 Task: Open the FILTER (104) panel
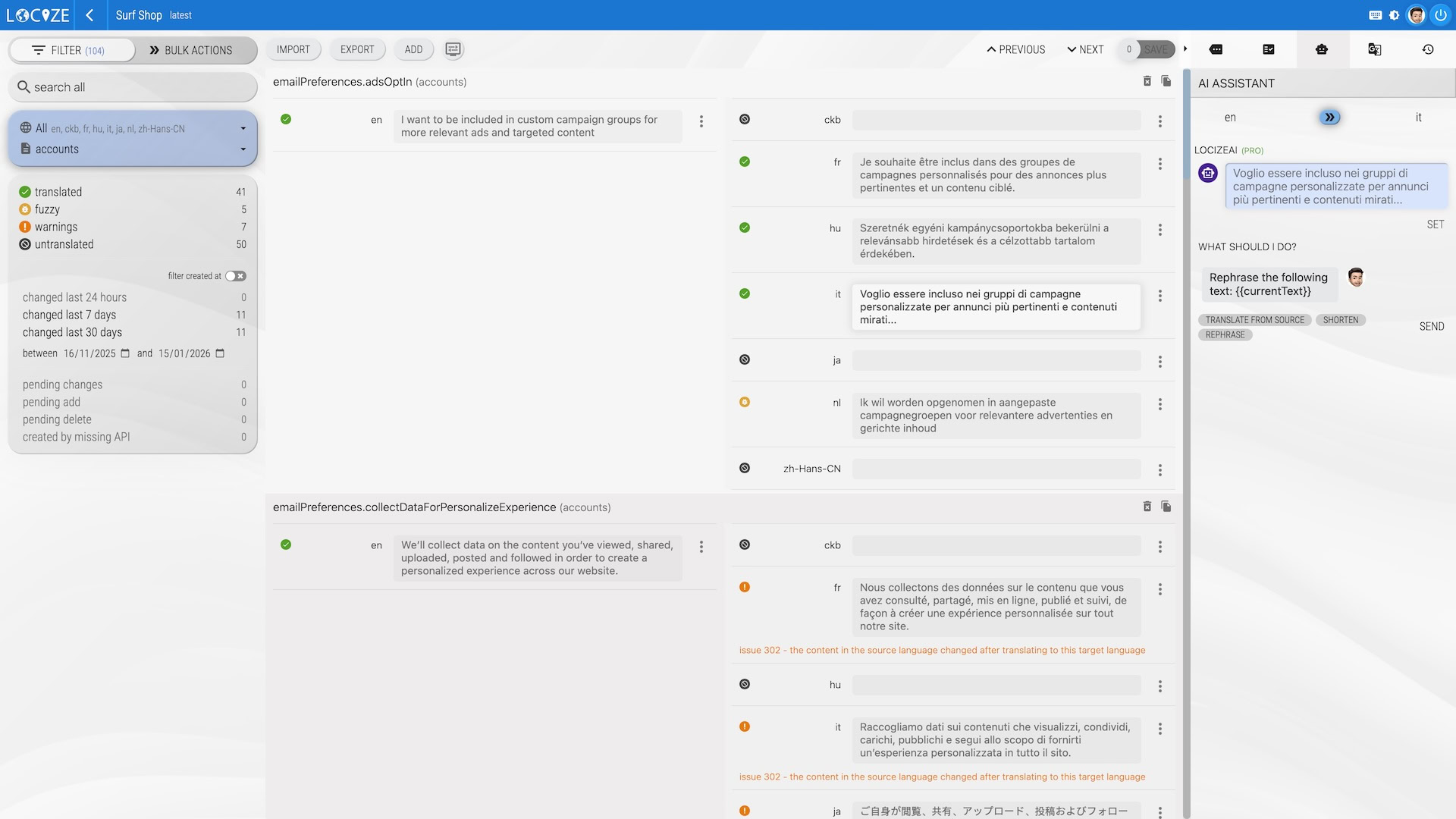[72, 50]
